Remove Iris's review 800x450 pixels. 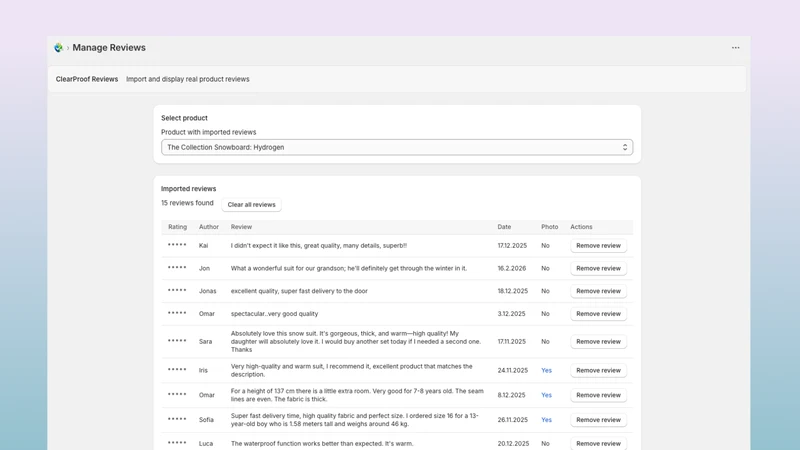[x=598, y=370]
